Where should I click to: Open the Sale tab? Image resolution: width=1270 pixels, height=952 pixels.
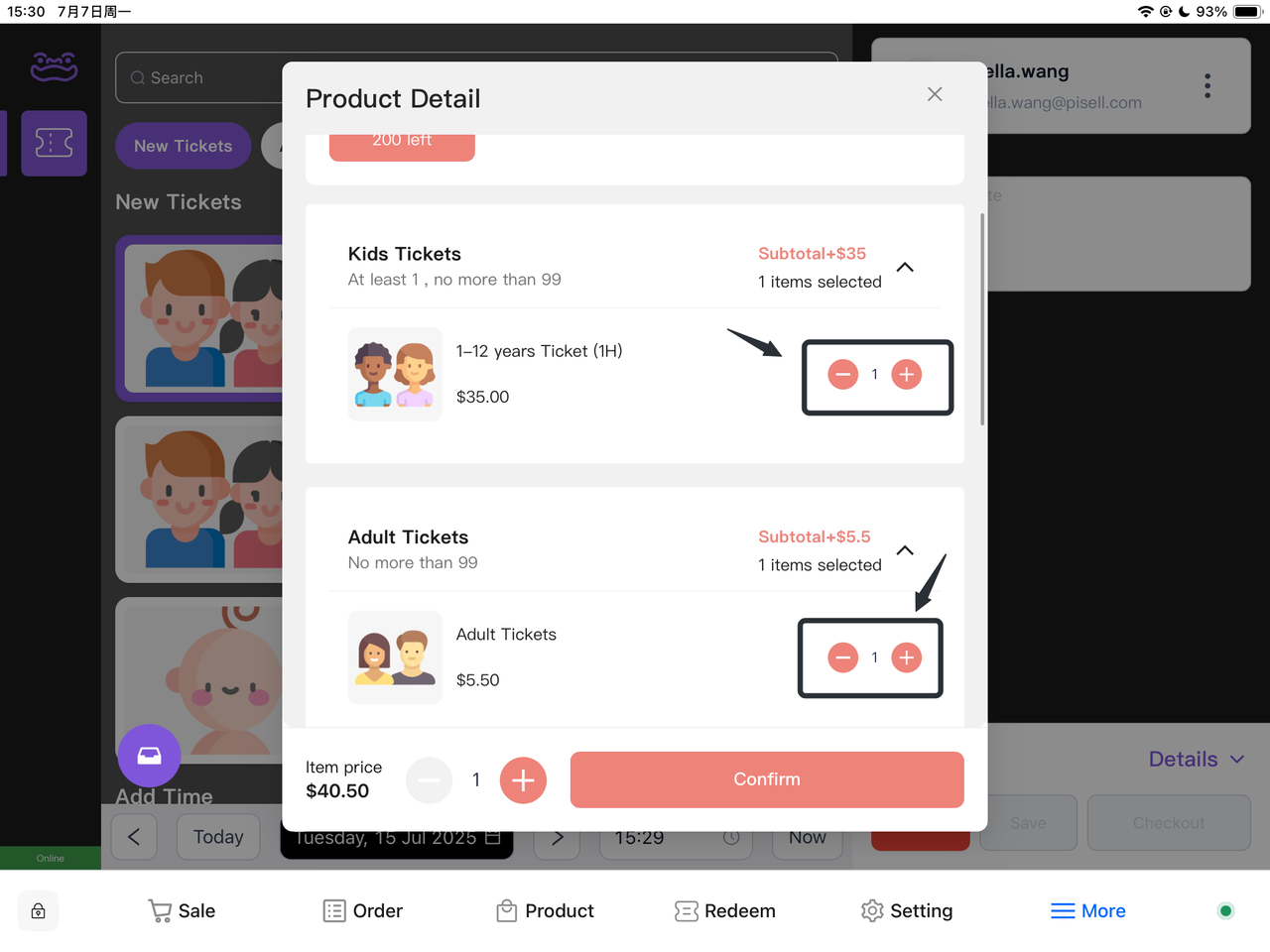[x=182, y=910]
